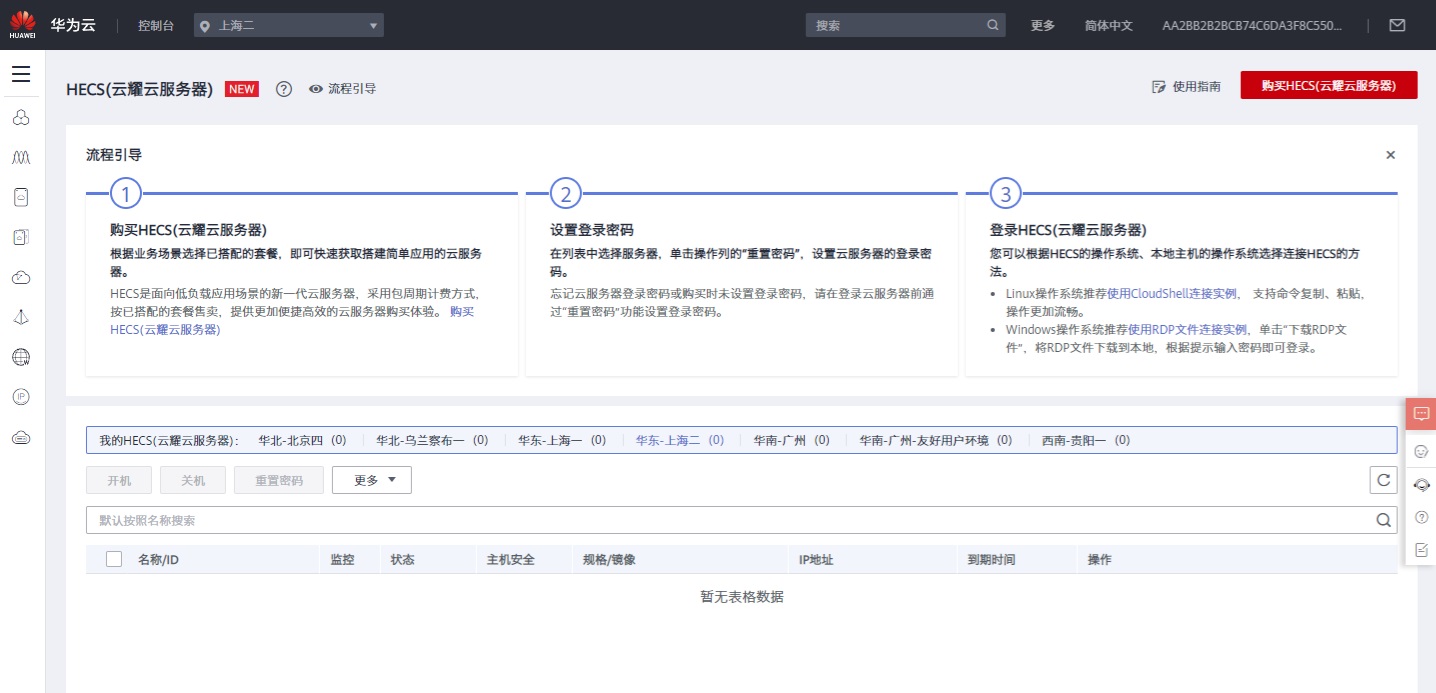Click the 监控 column header
1436x693 pixels.
click(x=342, y=559)
